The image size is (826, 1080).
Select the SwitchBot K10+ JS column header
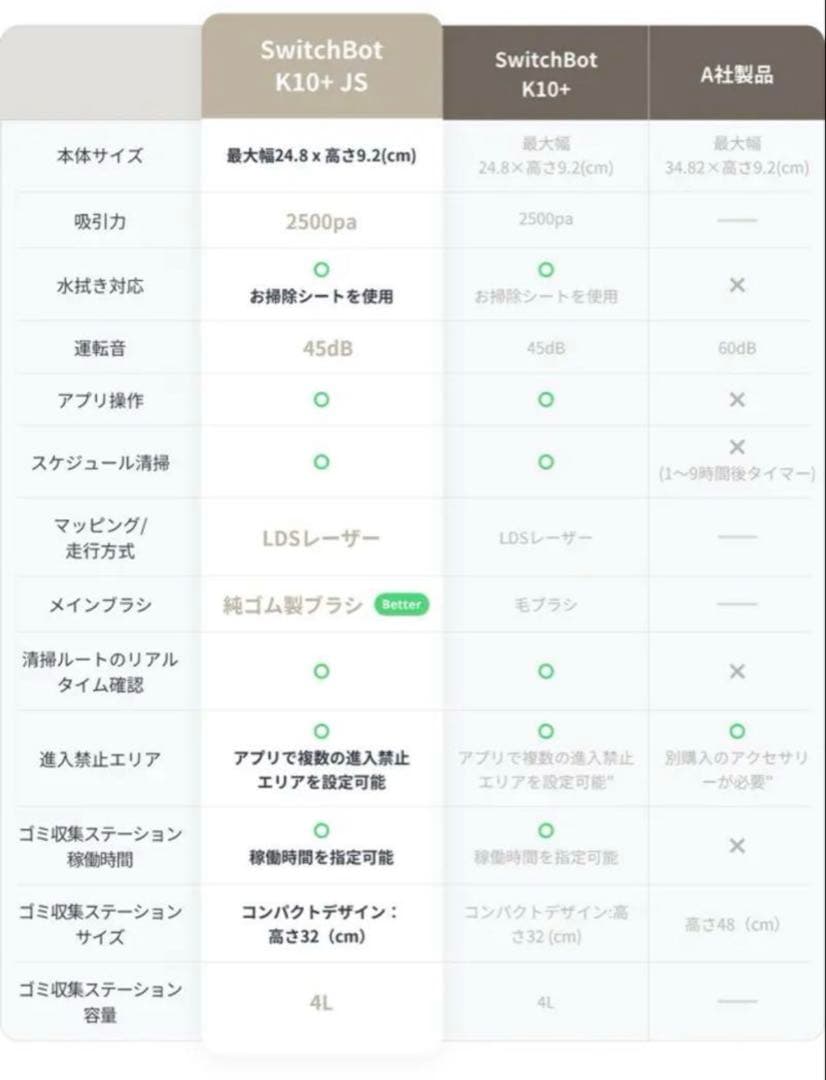321,66
